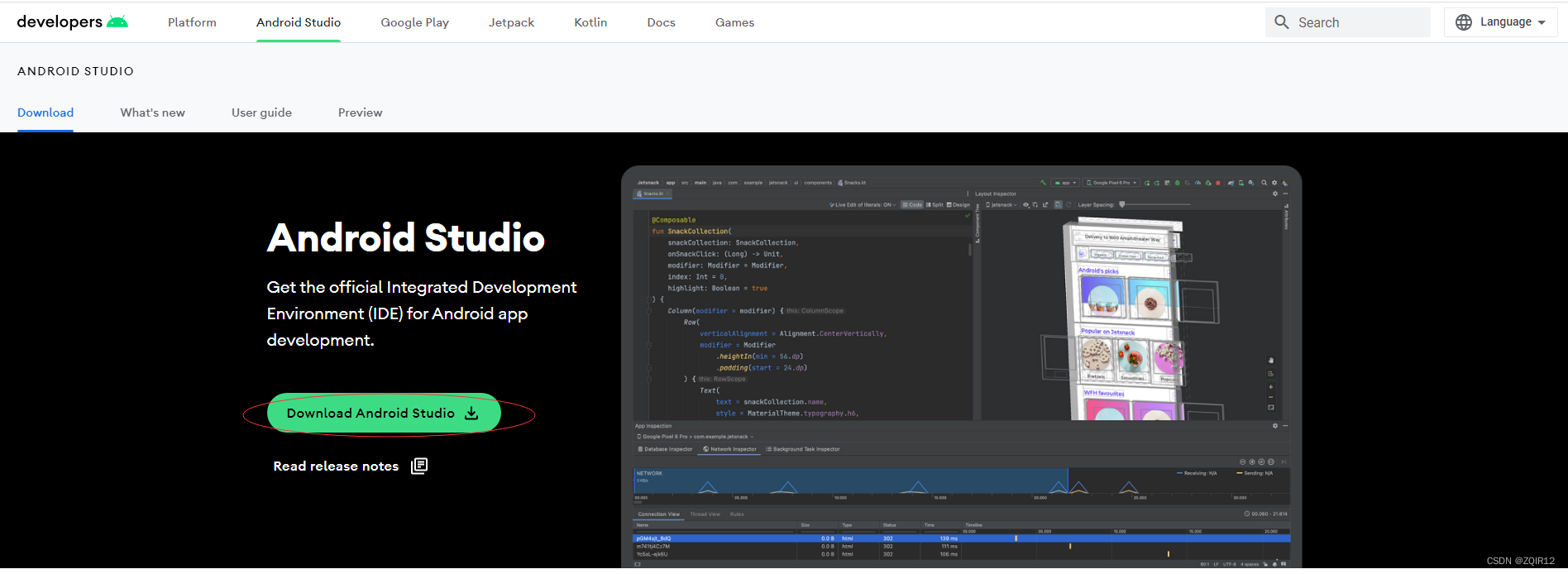The height and width of the screenshot is (574, 1568).
Task: Click the Layout Inspector panel title
Action: pyautogui.click(x=996, y=194)
